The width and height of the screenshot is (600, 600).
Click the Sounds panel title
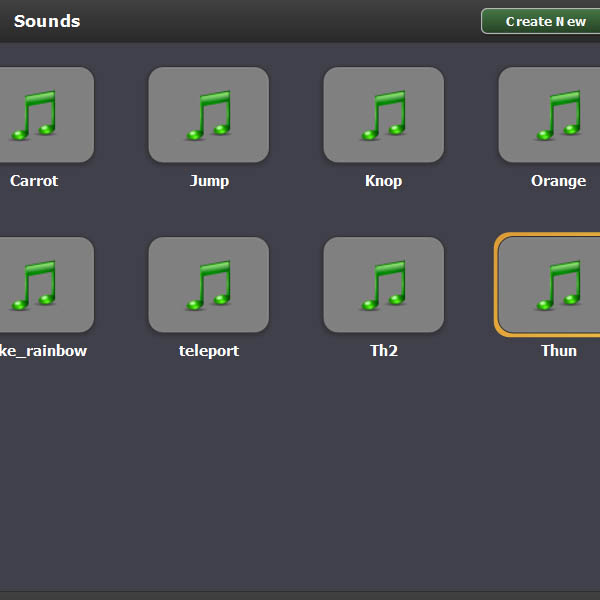click(47, 21)
